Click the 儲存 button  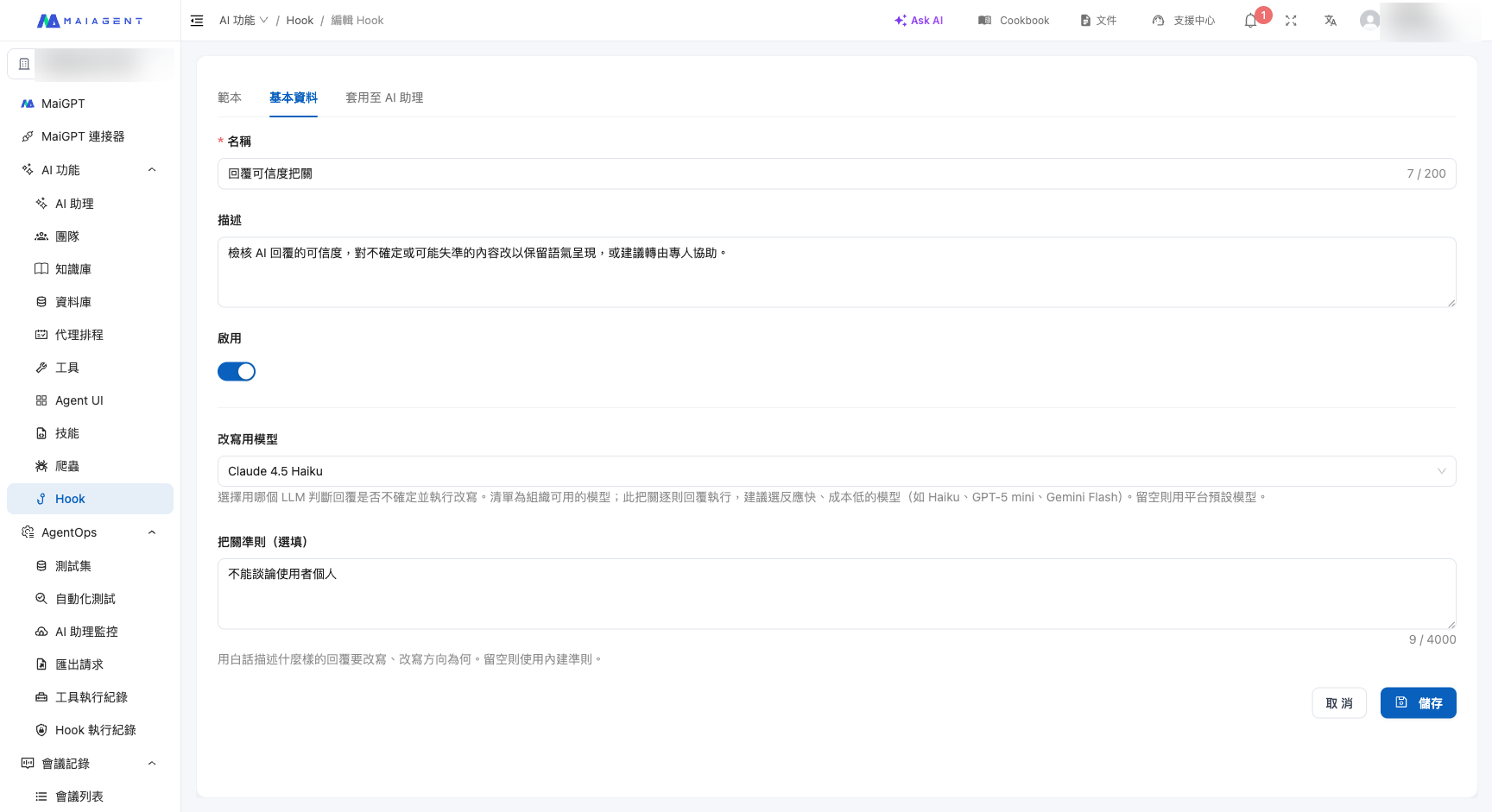(1419, 702)
